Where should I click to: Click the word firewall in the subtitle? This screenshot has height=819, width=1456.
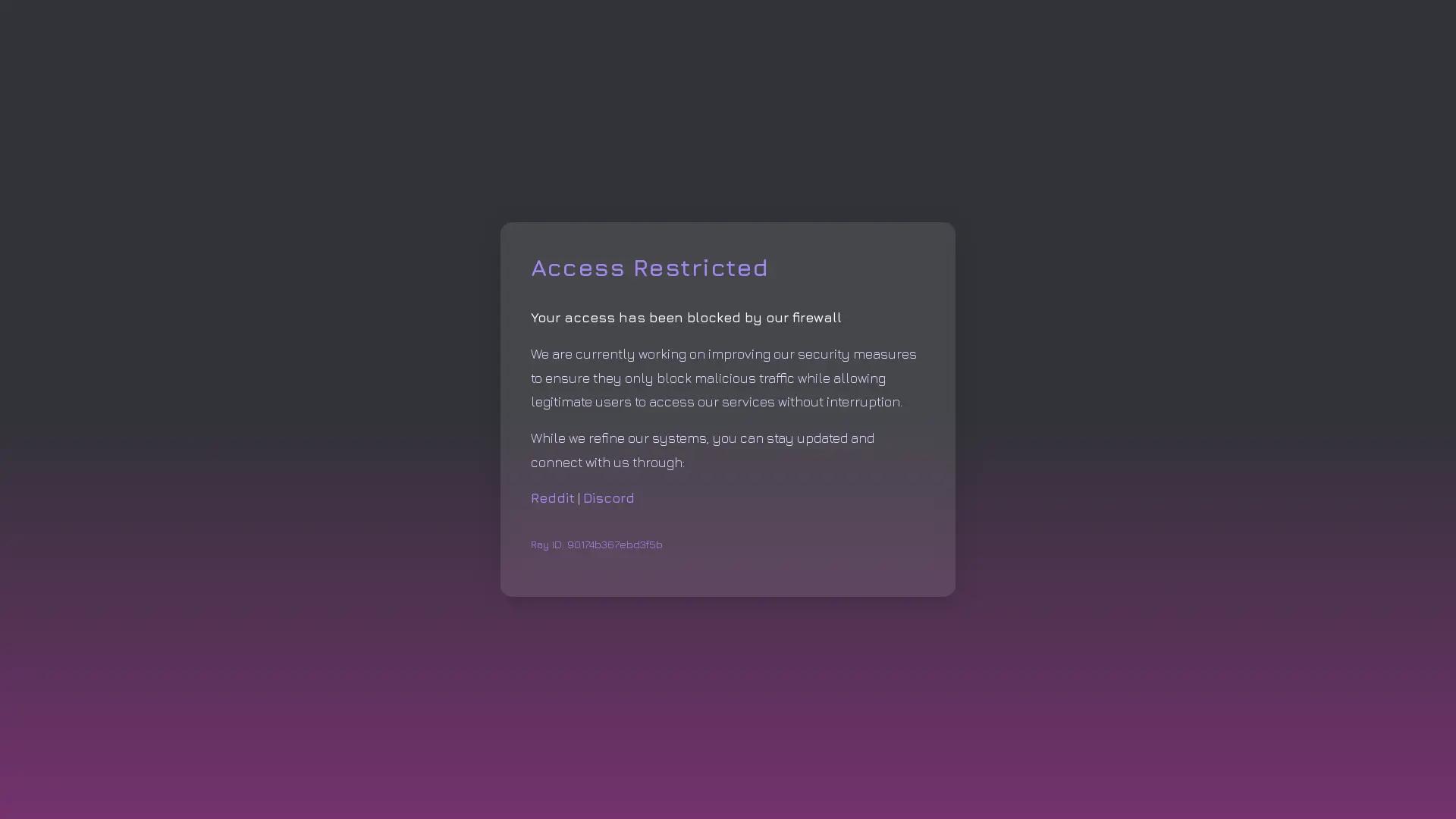pyautogui.click(x=816, y=318)
